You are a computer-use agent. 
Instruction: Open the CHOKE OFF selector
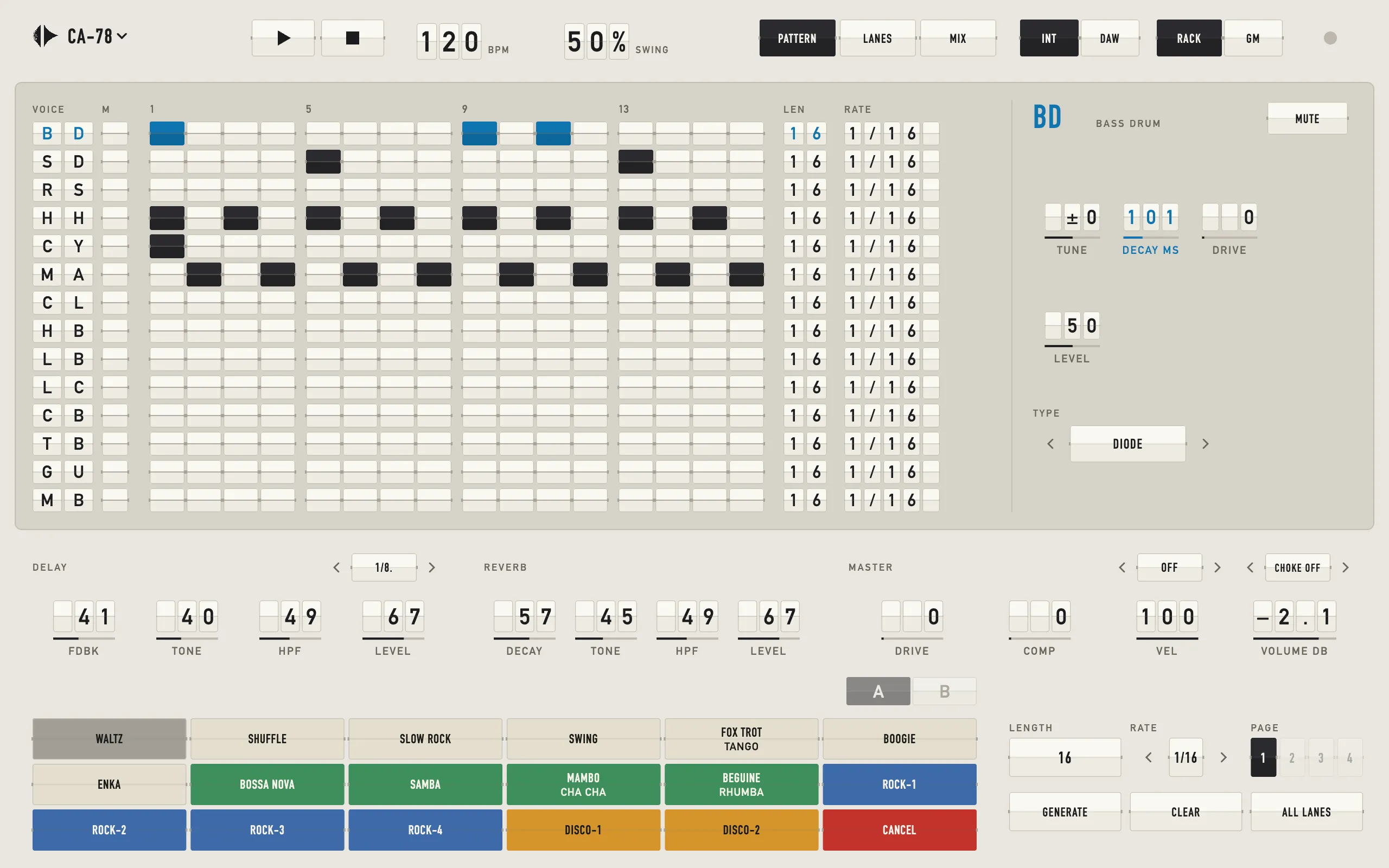tap(1297, 567)
